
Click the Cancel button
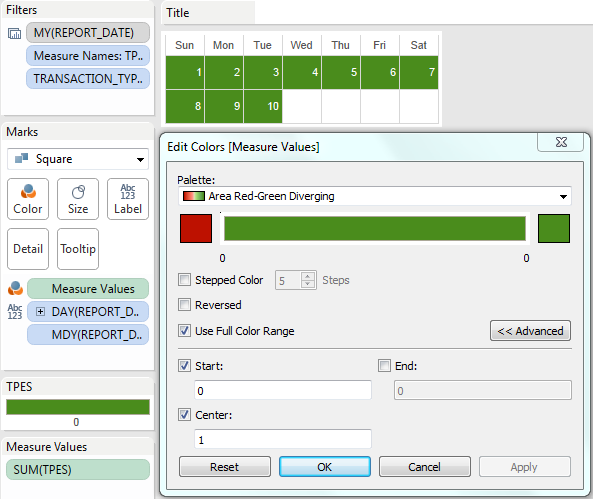click(x=425, y=466)
